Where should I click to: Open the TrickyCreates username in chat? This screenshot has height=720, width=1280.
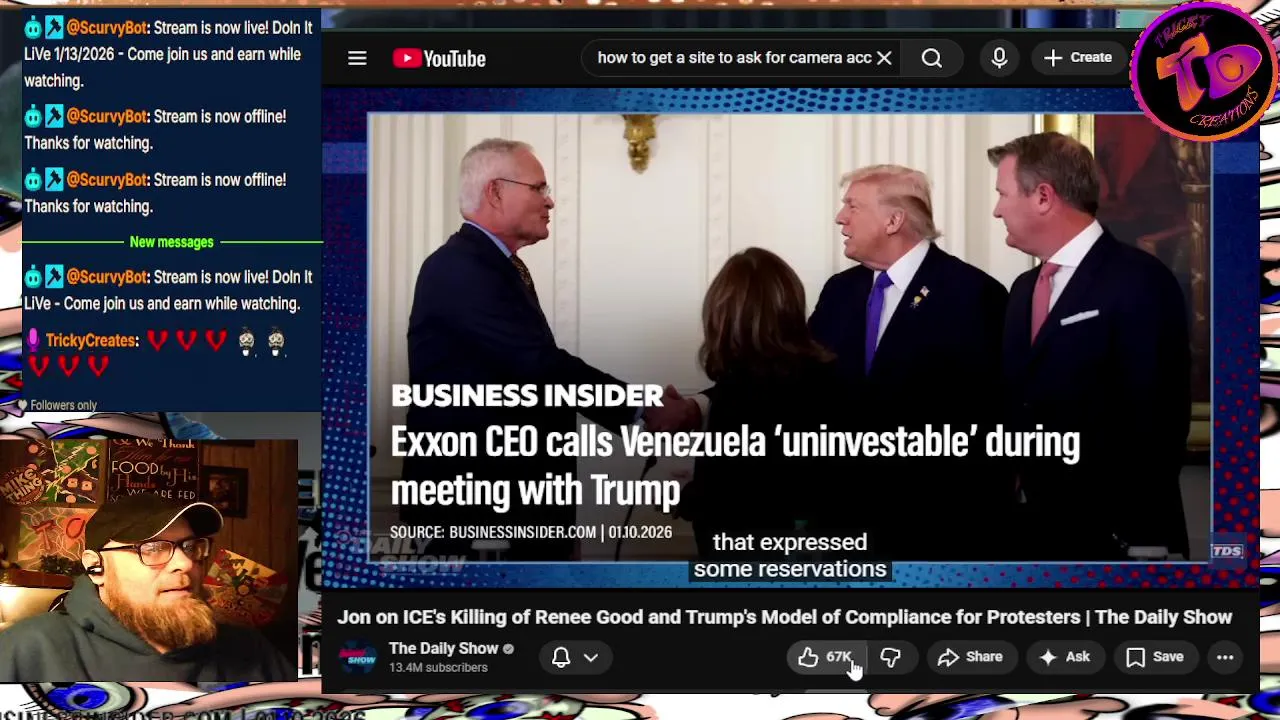coord(91,341)
